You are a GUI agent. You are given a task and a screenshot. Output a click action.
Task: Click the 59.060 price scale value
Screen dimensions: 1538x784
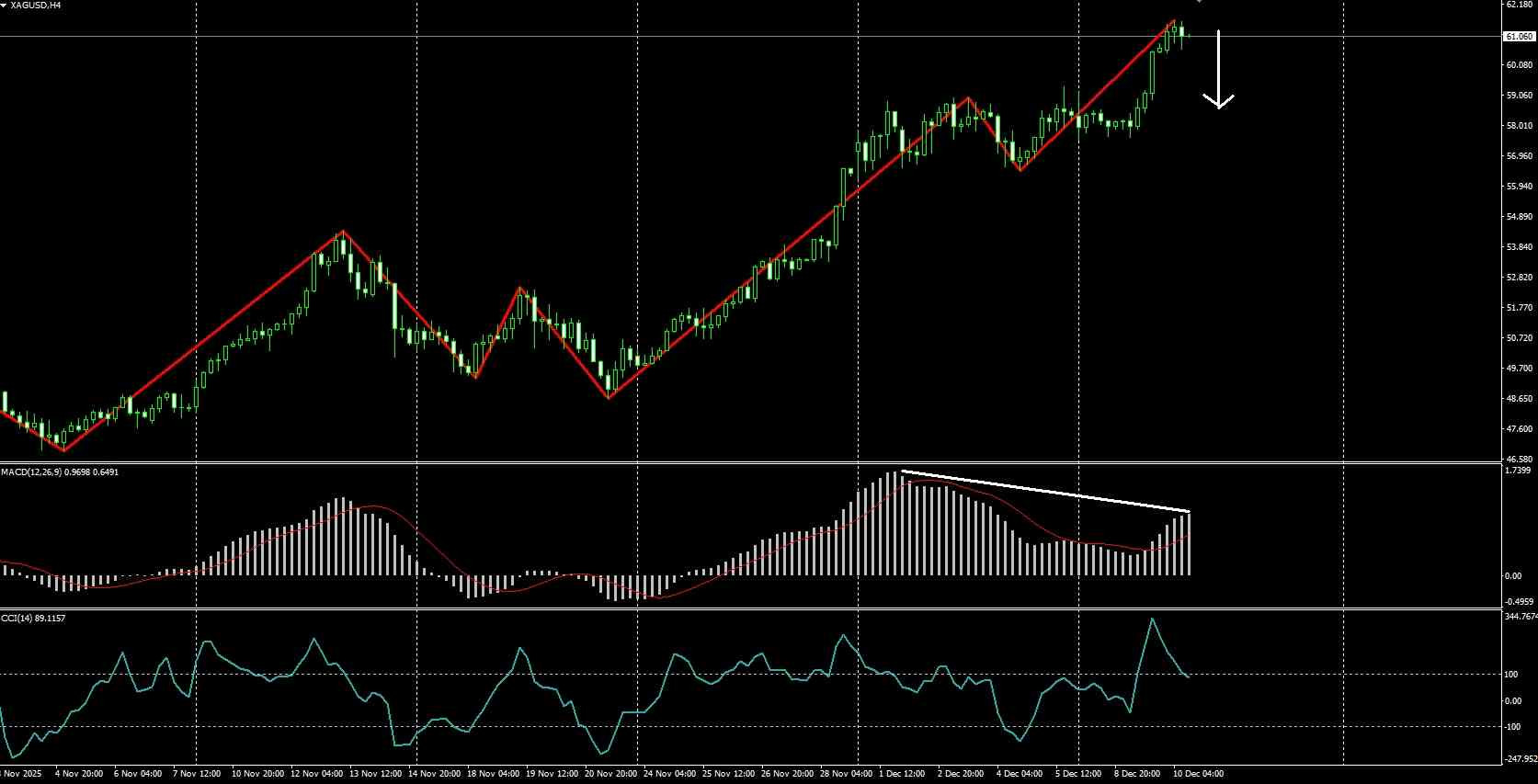(x=1519, y=96)
